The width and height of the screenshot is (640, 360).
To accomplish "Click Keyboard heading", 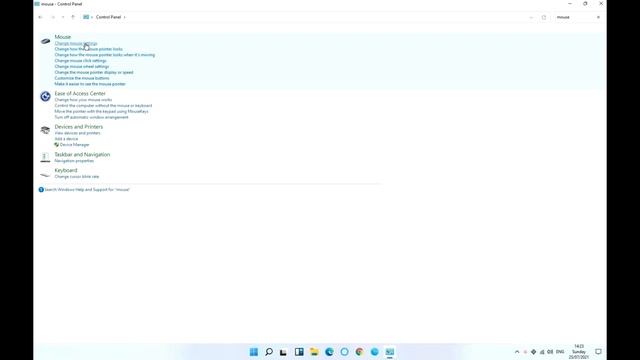I will pyautogui.click(x=66, y=170).
